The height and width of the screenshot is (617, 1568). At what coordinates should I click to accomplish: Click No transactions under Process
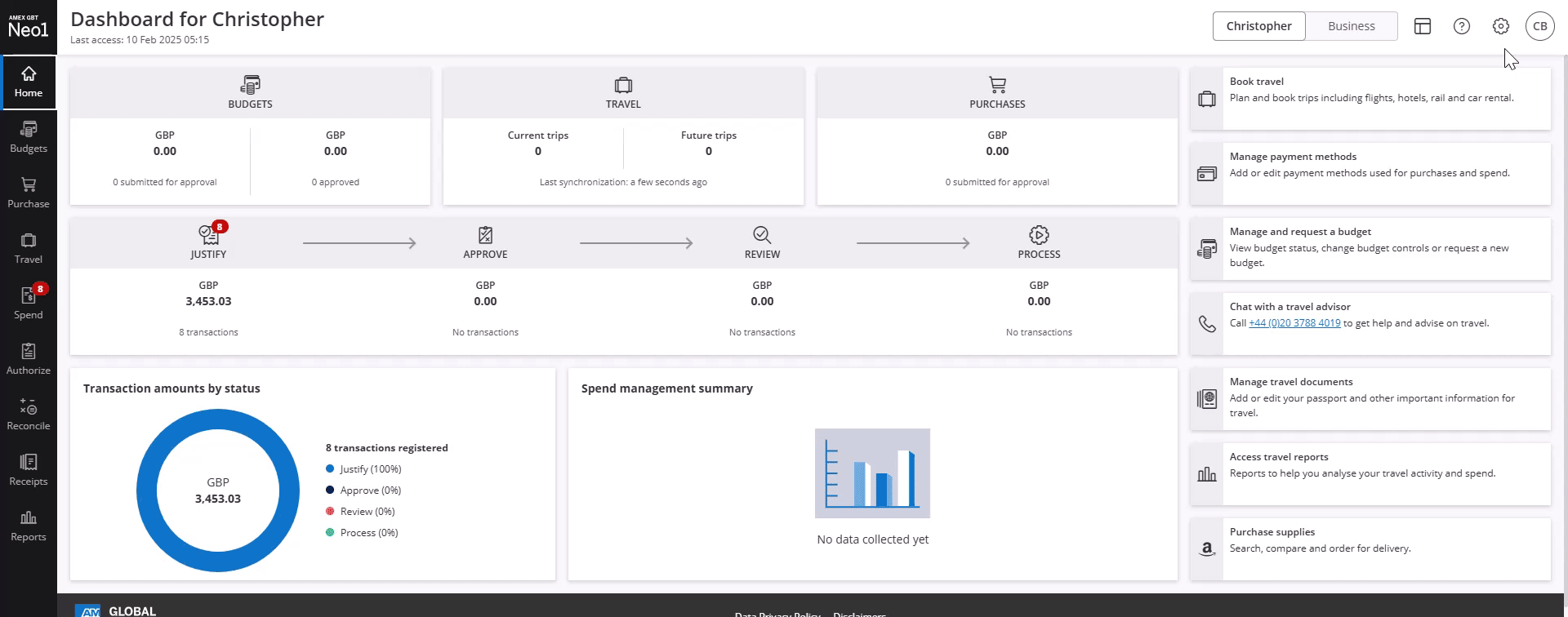pos(1039,332)
